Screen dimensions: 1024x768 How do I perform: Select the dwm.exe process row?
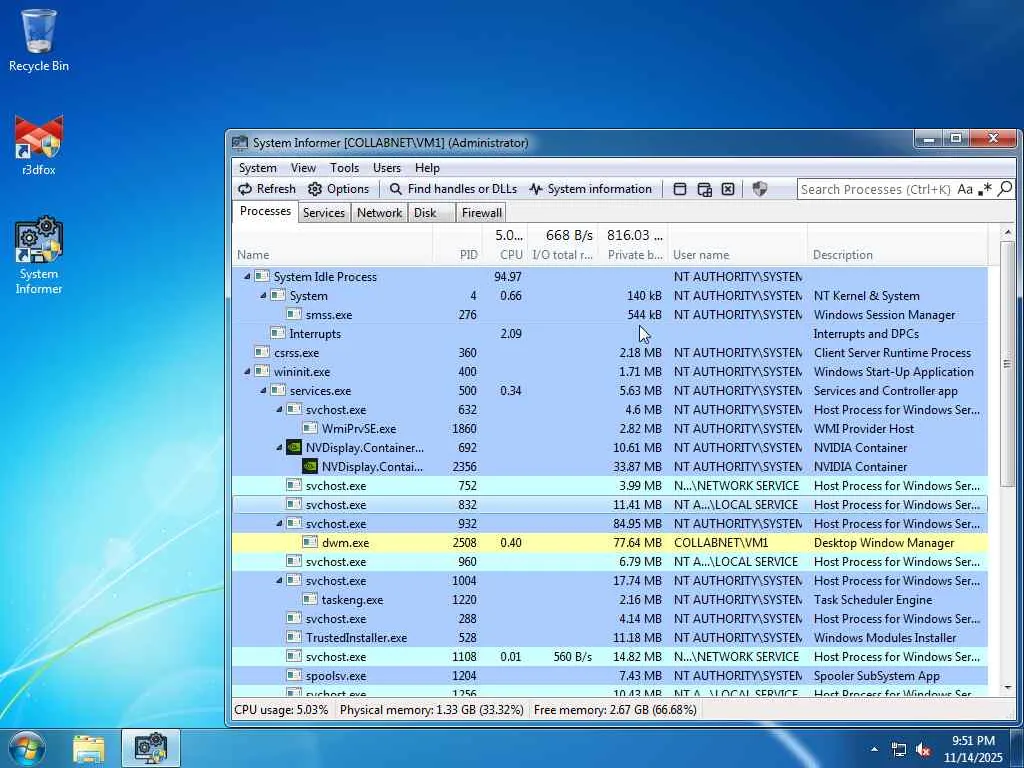(610, 543)
